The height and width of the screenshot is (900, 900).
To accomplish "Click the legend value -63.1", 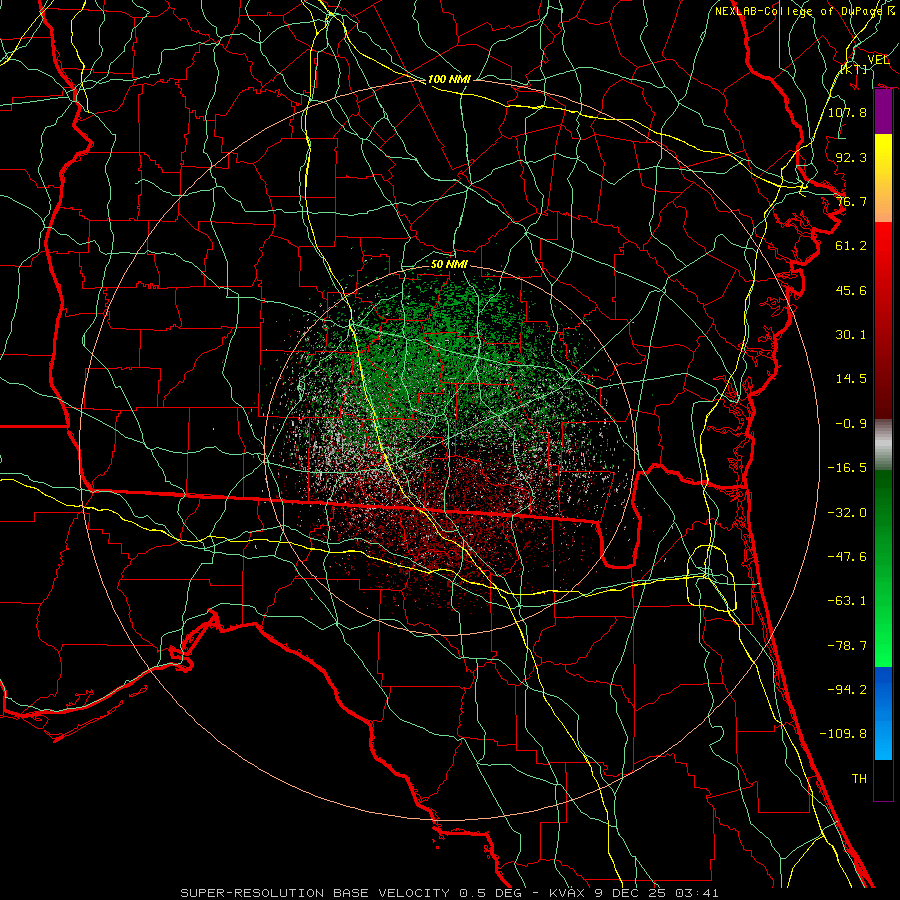I will point(847,601).
